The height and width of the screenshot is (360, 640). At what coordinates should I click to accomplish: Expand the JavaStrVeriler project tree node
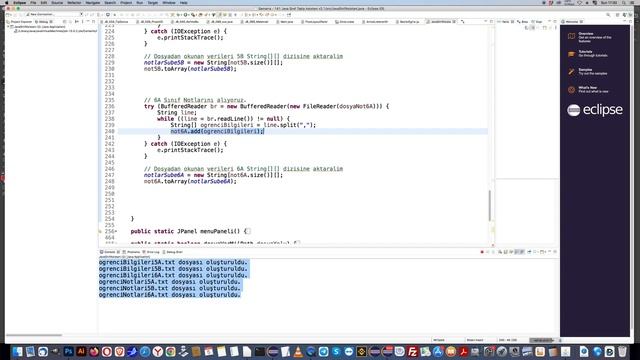pyautogui.click(x=8, y=27)
